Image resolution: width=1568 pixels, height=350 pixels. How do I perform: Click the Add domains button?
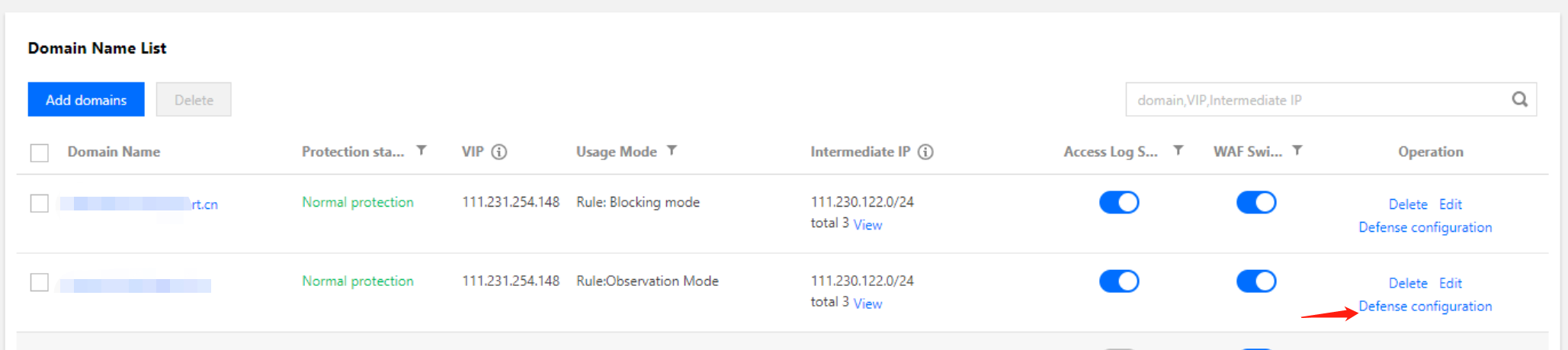pyautogui.click(x=86, y=99)
